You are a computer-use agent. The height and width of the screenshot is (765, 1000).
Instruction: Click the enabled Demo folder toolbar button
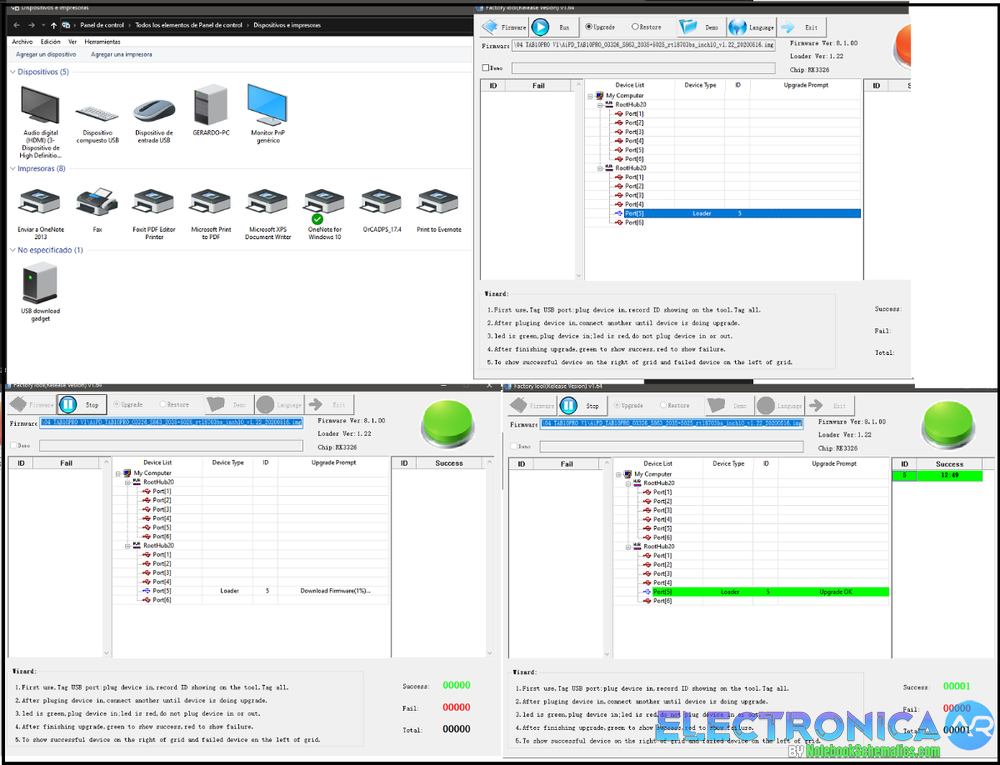tap(700, 28)
